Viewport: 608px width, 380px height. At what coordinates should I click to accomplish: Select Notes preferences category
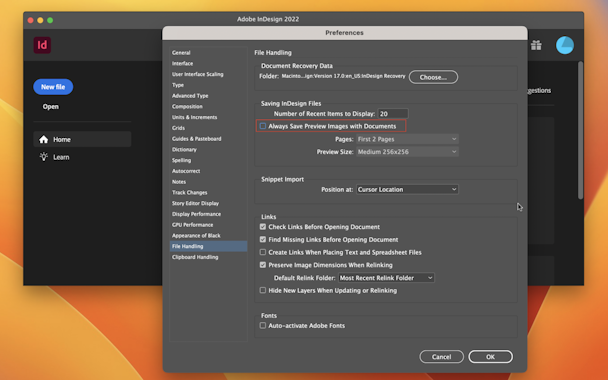[179, 181]
